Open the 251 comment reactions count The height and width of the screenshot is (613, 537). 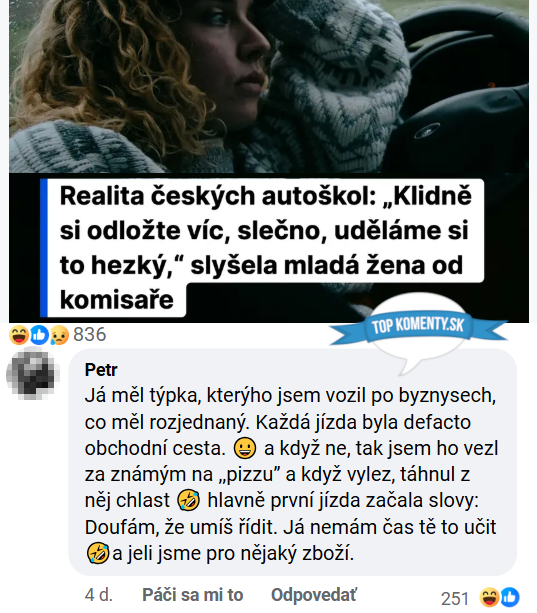coord(455,599)
